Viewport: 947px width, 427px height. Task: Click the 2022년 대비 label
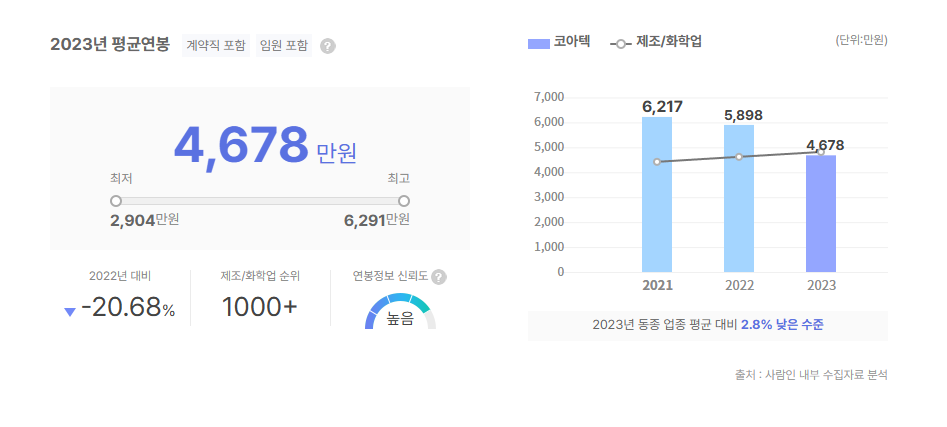pos(120,277)
